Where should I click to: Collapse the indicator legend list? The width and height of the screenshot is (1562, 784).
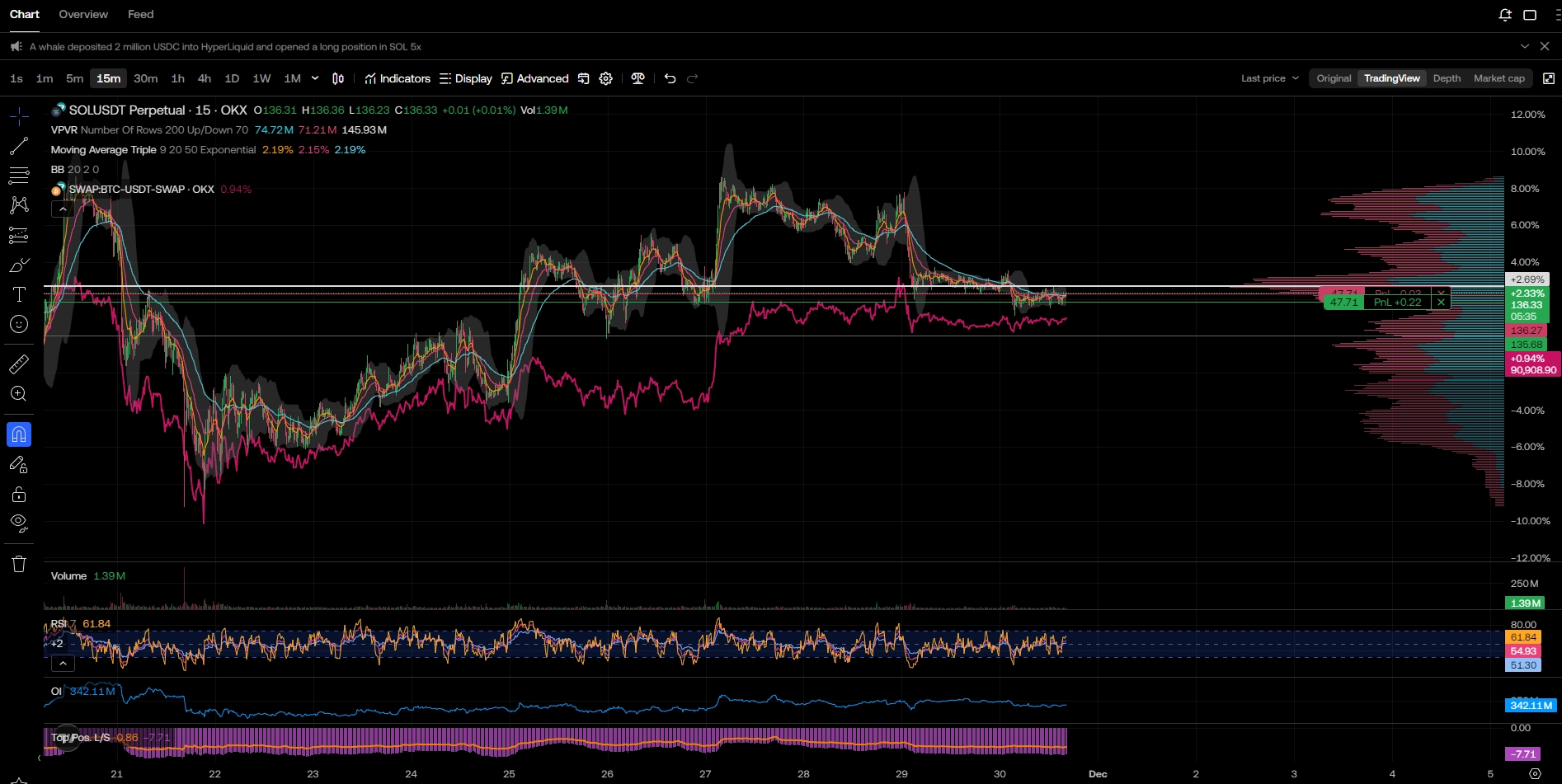pos(63,209)
